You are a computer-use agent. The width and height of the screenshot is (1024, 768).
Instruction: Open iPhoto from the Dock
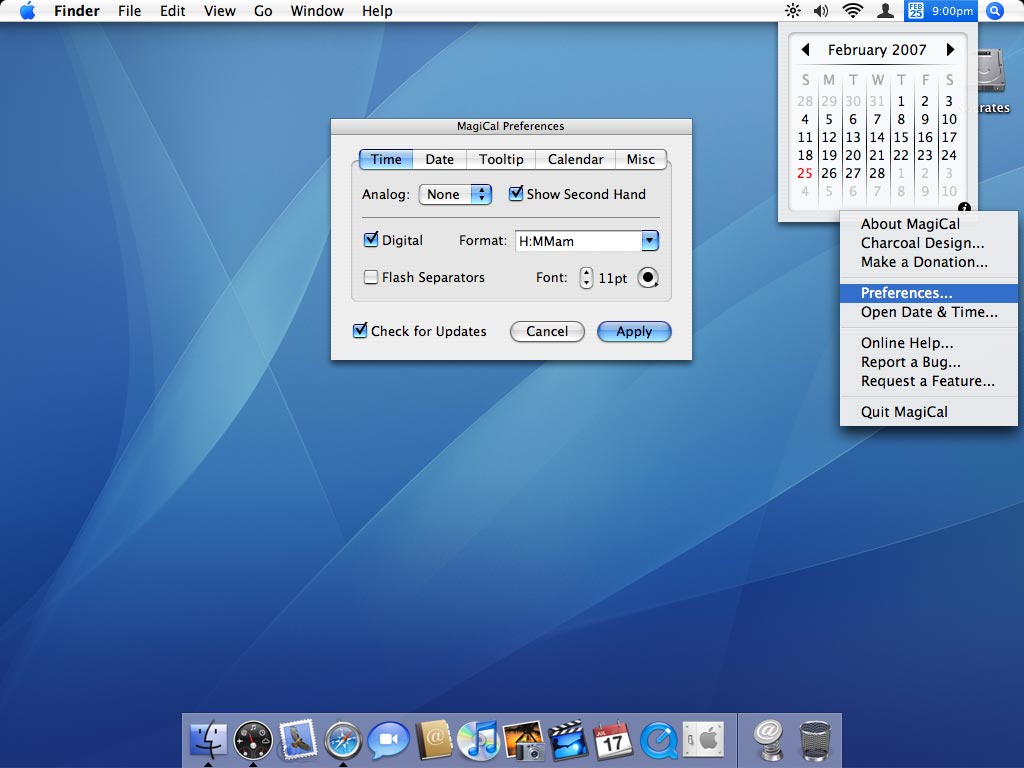524,741
